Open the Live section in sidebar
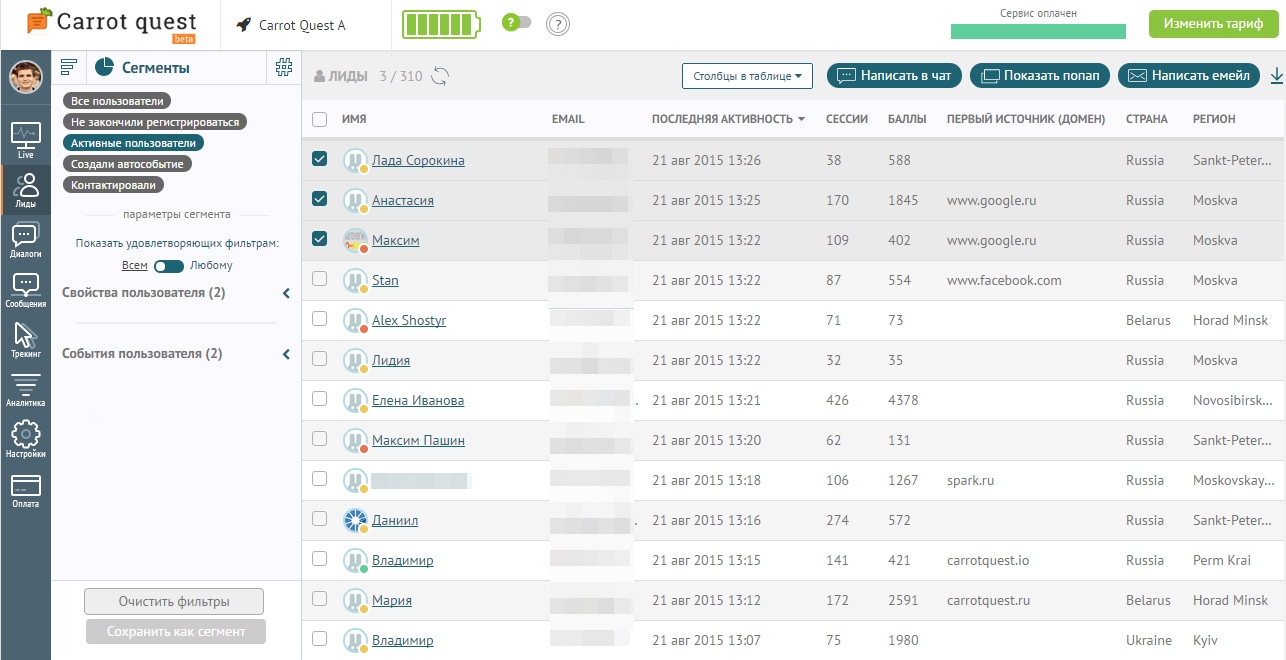Screen dimensions: 1286x660 tap(25, 140)
